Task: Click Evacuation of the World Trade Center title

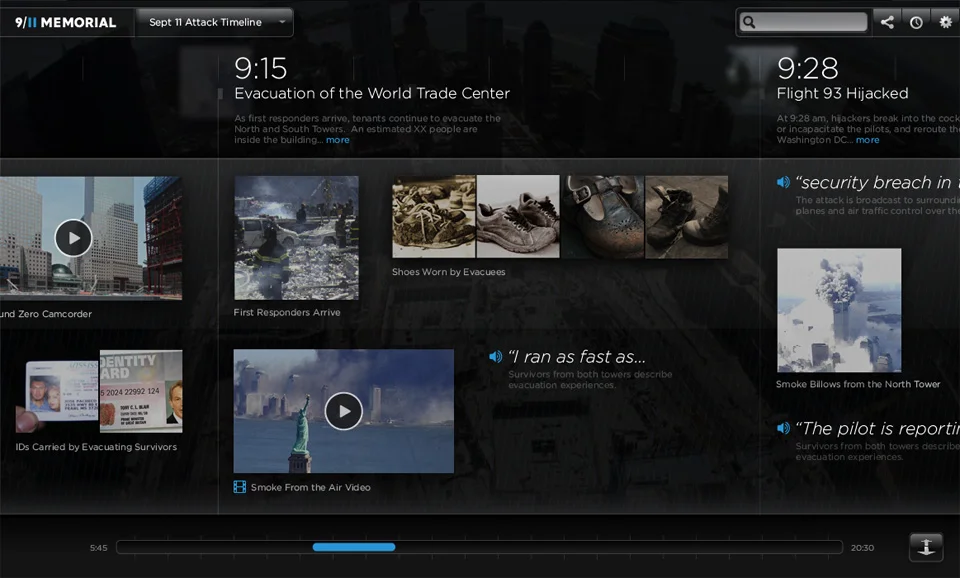Action: point(372,94)
